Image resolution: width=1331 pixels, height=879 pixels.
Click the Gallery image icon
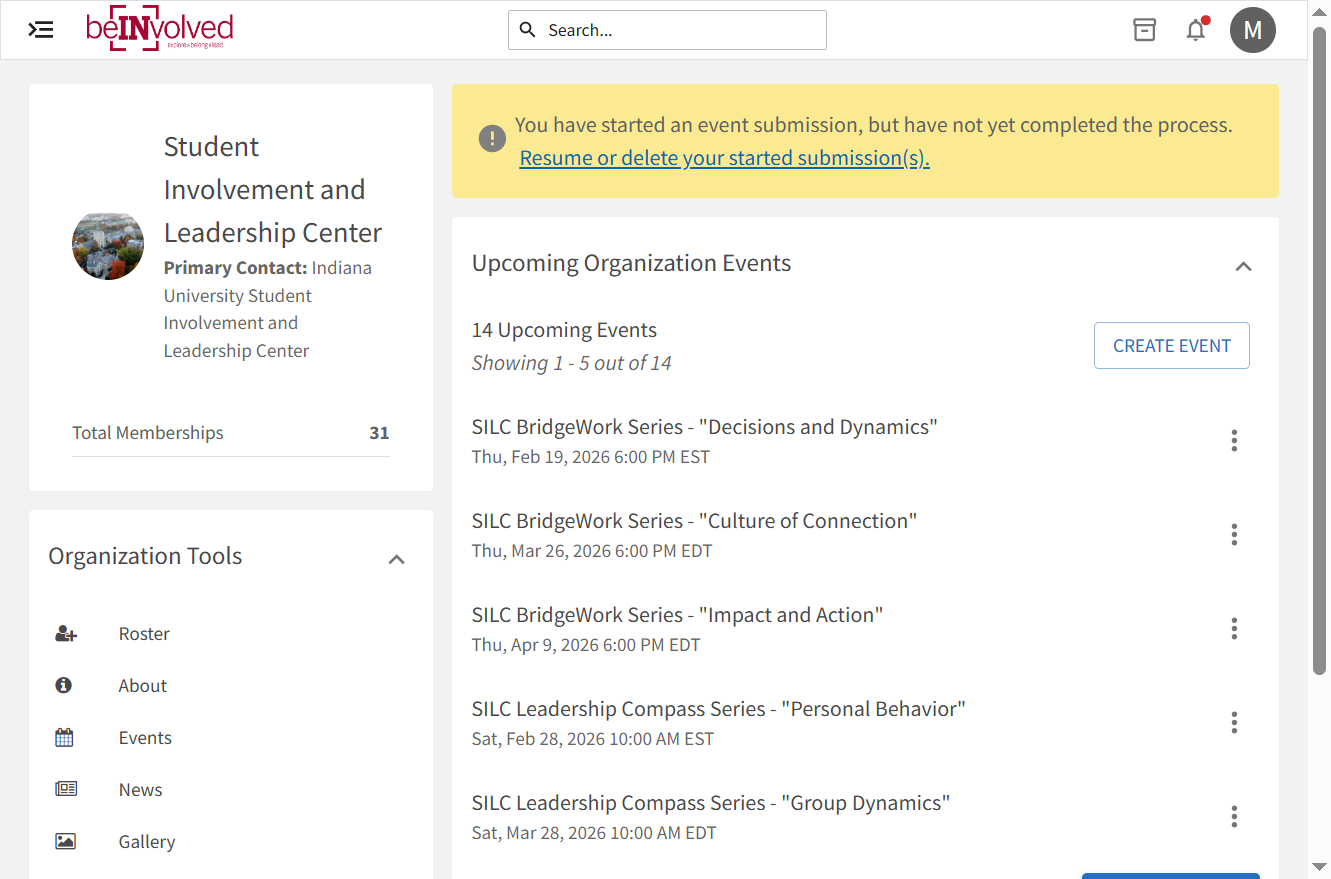click(66, 842)
